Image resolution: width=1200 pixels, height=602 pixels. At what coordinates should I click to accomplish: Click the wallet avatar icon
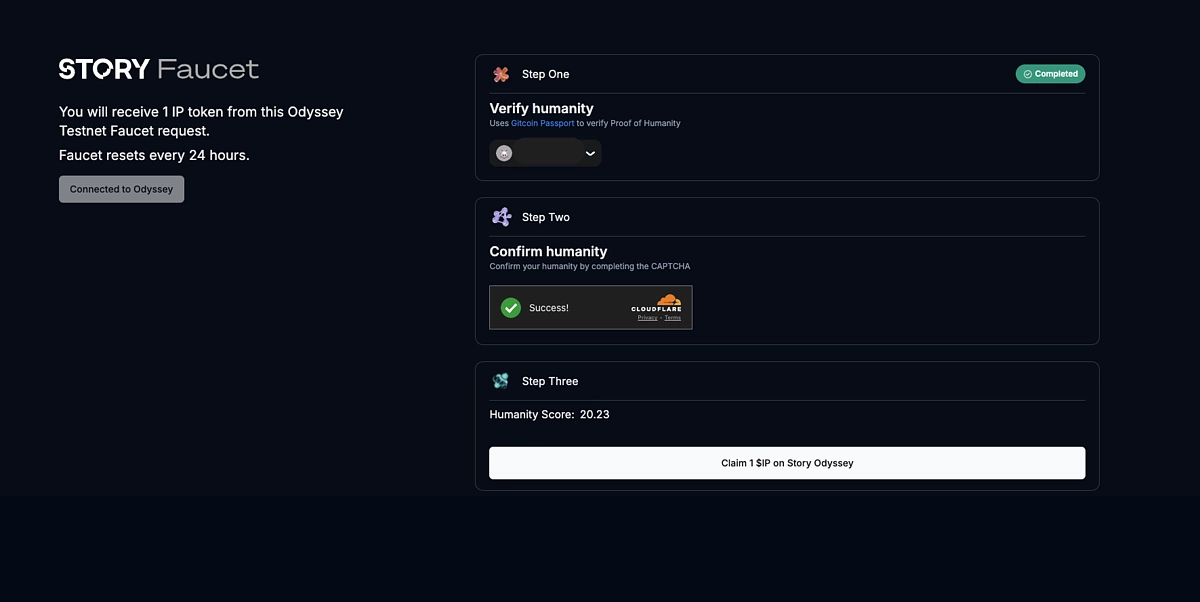click(504, 153)
